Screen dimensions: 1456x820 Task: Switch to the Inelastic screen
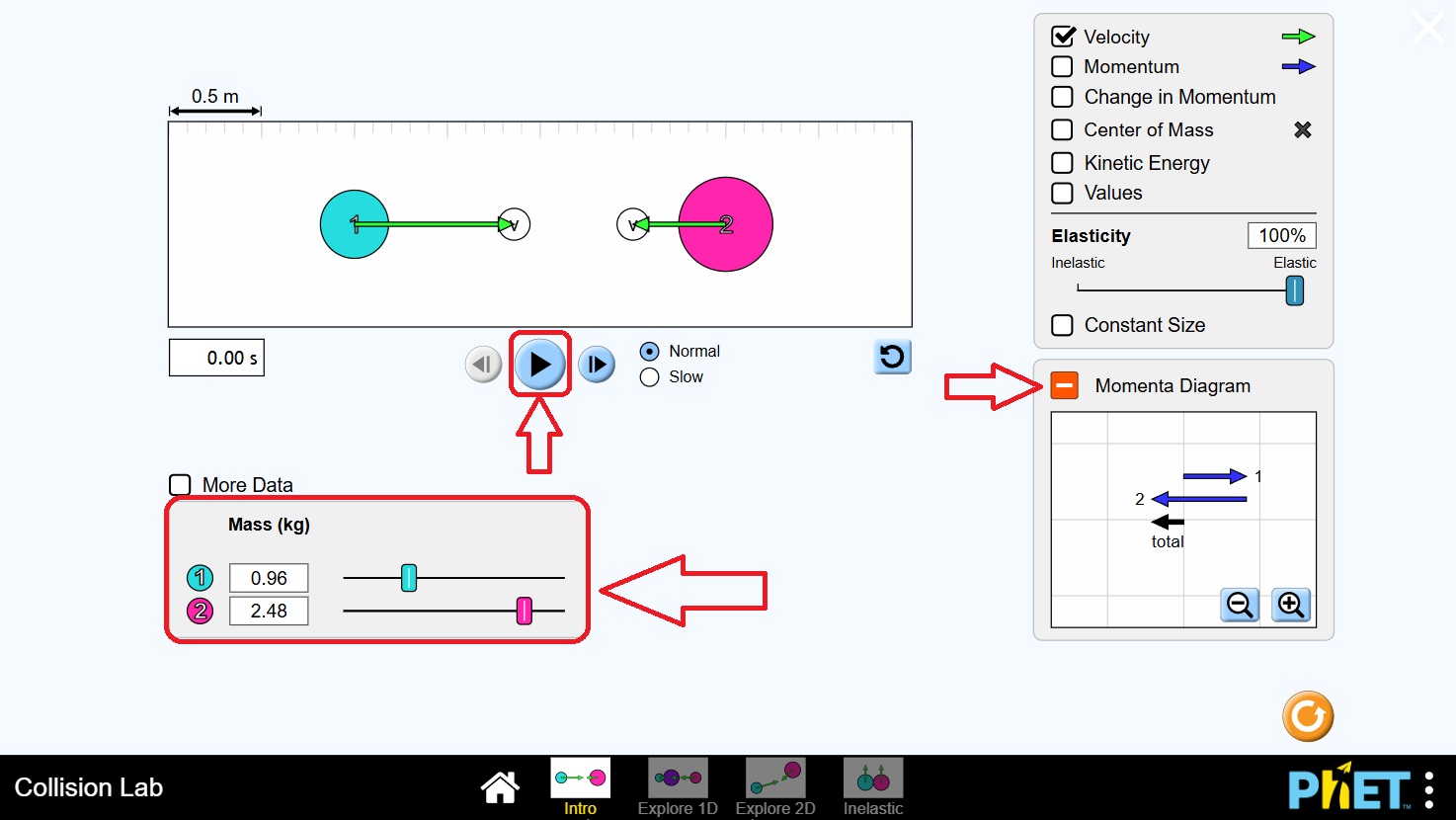(873, 787)
